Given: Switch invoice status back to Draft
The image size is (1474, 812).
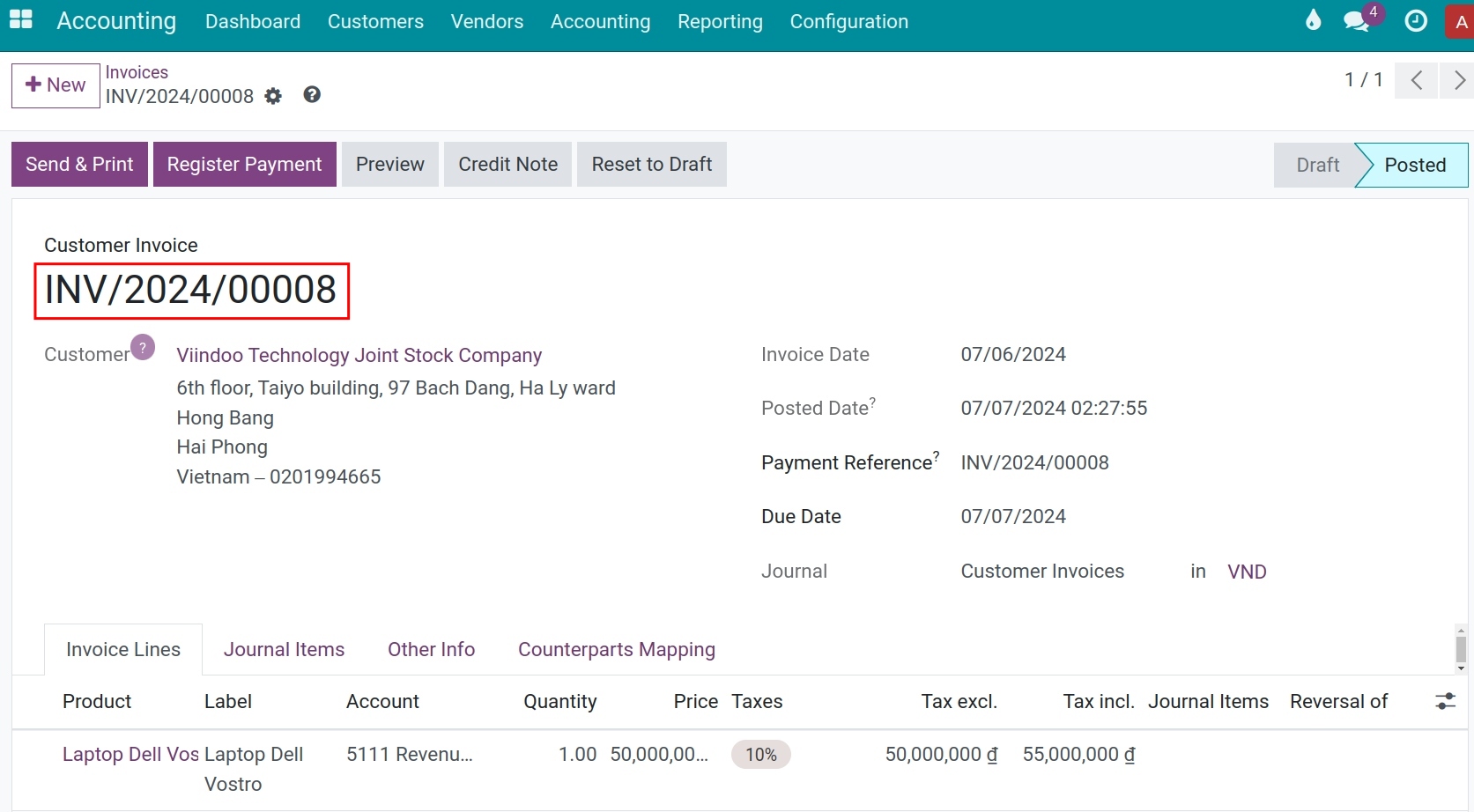Looking at the screenshot, I should tap(1316, 164).
